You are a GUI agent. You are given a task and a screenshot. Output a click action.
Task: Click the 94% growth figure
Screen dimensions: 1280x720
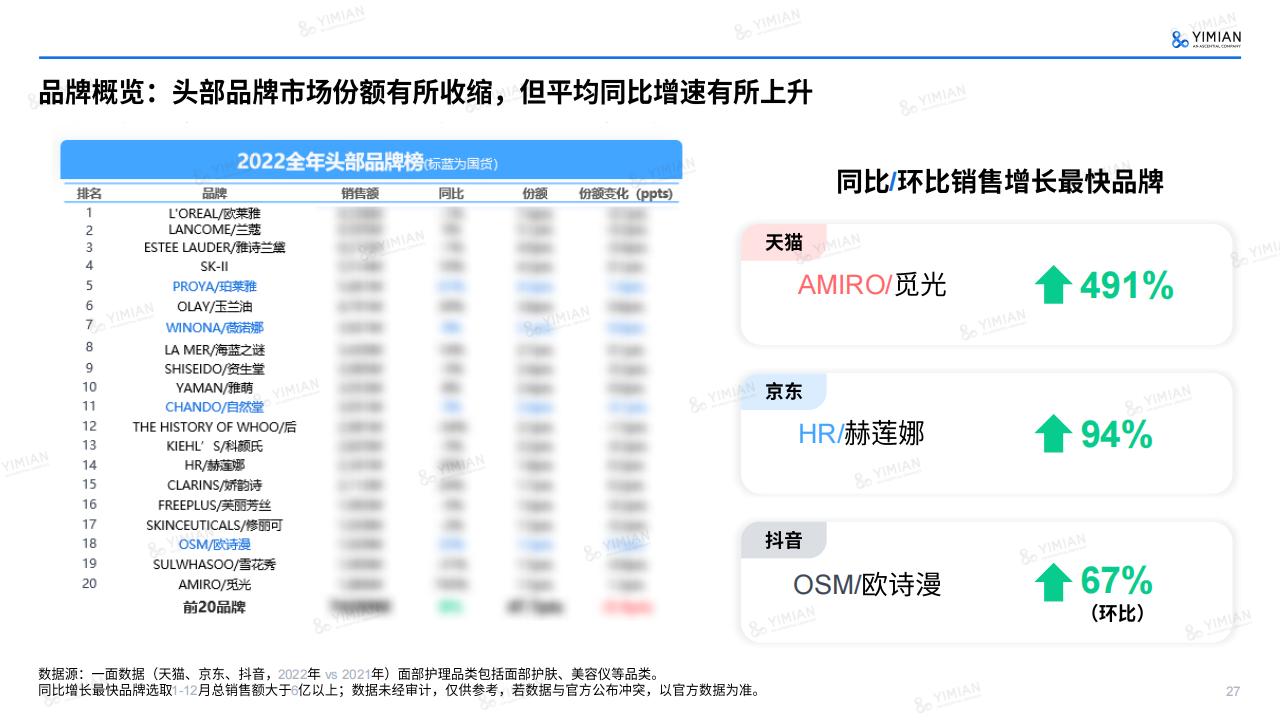1117,435
